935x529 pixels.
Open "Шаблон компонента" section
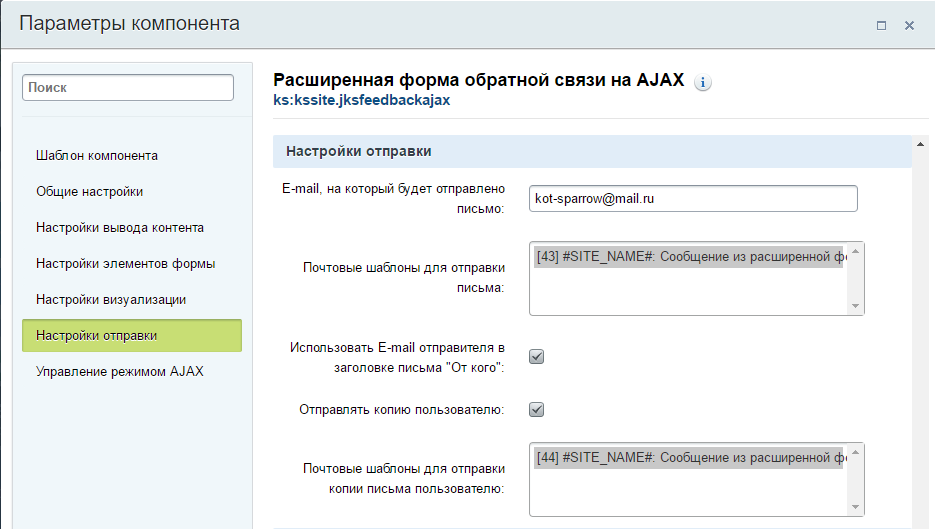(x=97, y=155)
